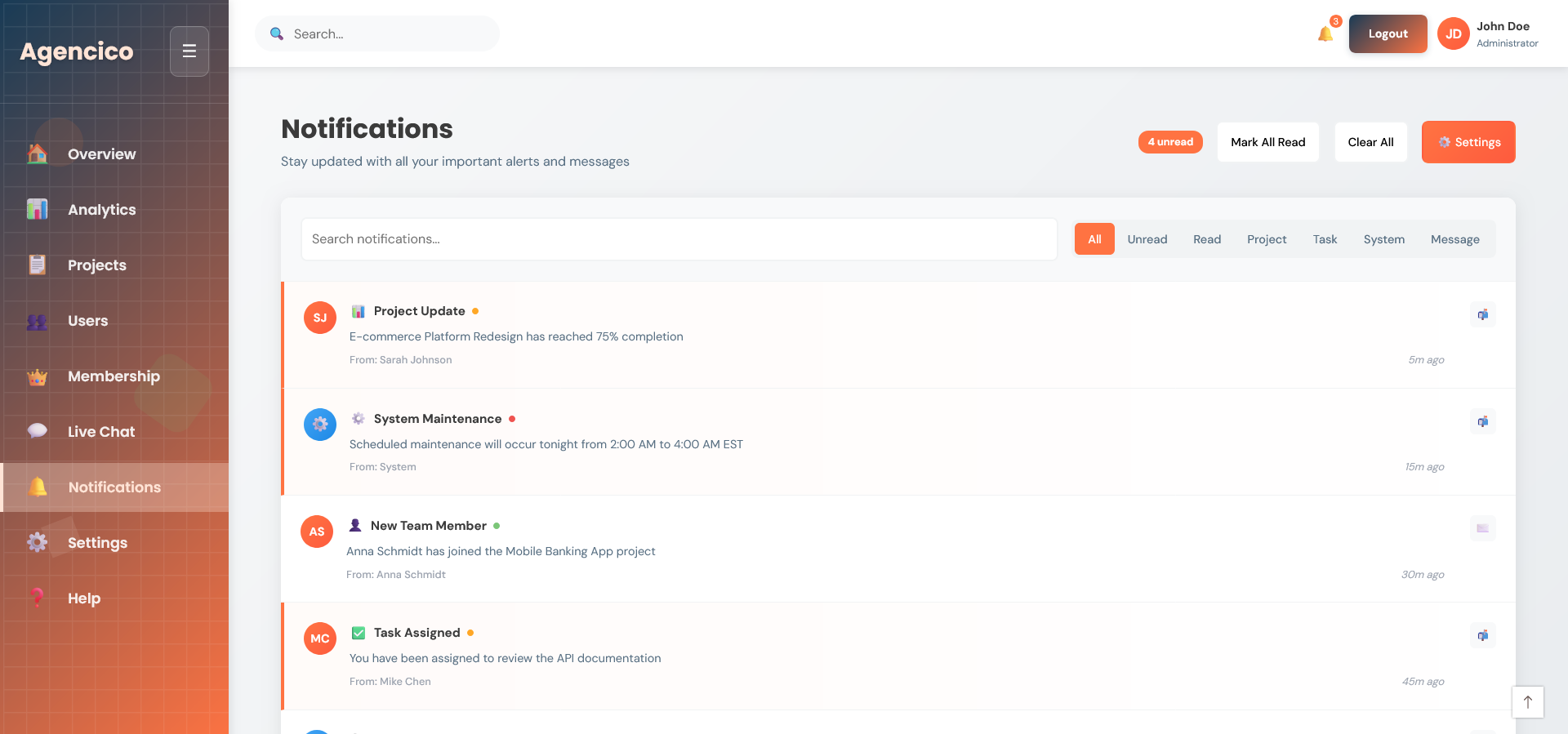The width and height of the screenshot is (1568, 734).
Task: Toggle the sidebar hamburger menu
Action: pos(189,51)
